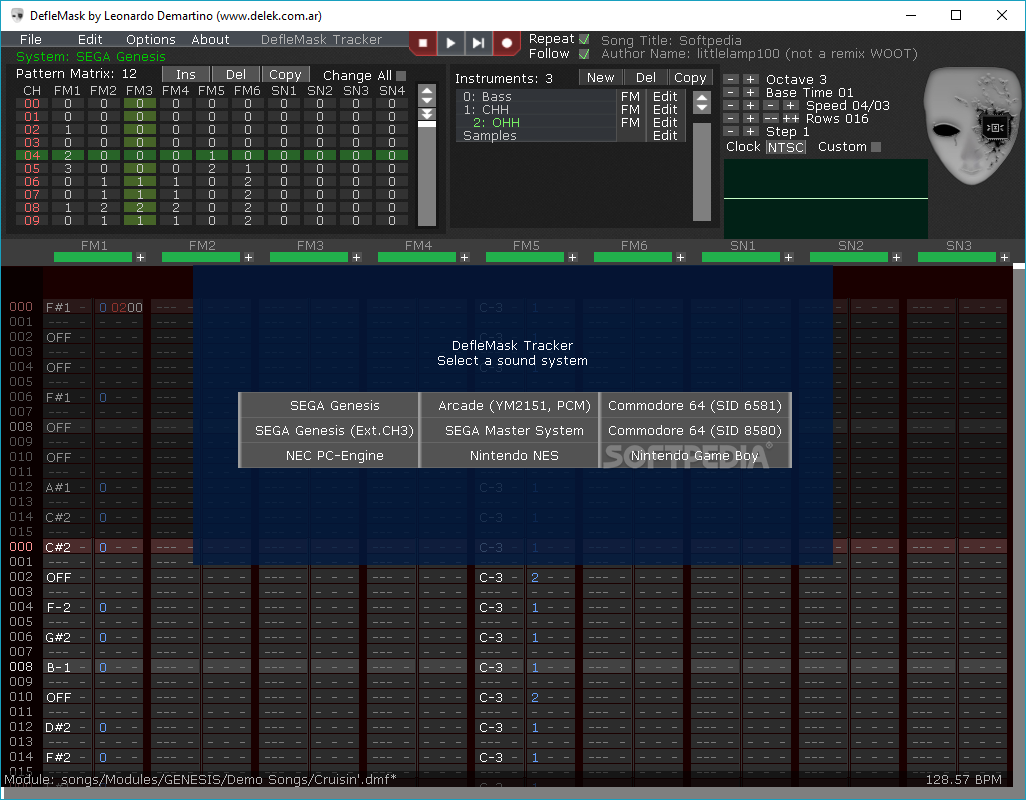The width and height of the screenshot is (1026, 800).
Task: Jump down with Pattern Matrix double-arrow icon
Action: tap(427, 114)
